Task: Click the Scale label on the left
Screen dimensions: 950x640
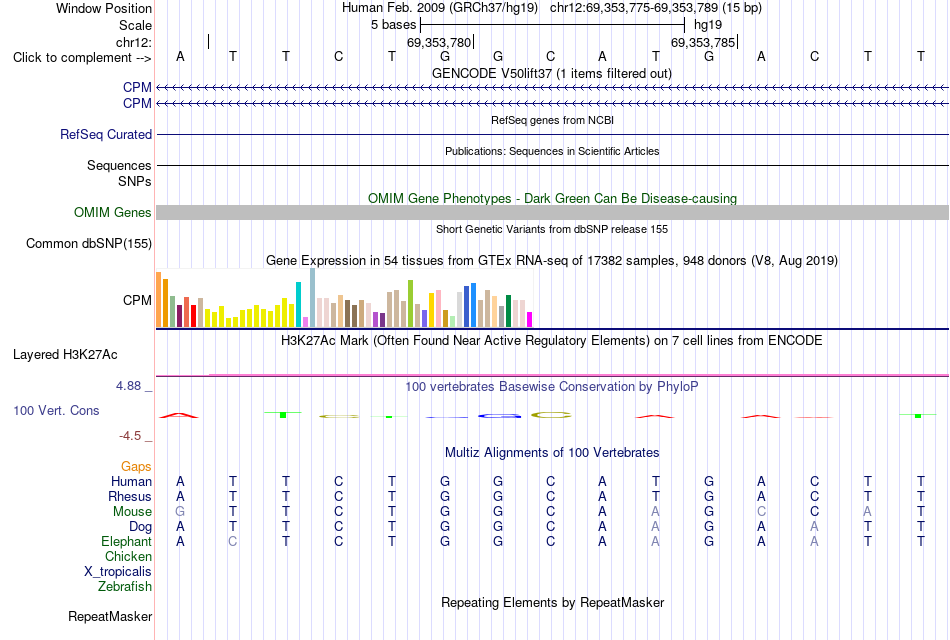Action: (x=135, y=25)
